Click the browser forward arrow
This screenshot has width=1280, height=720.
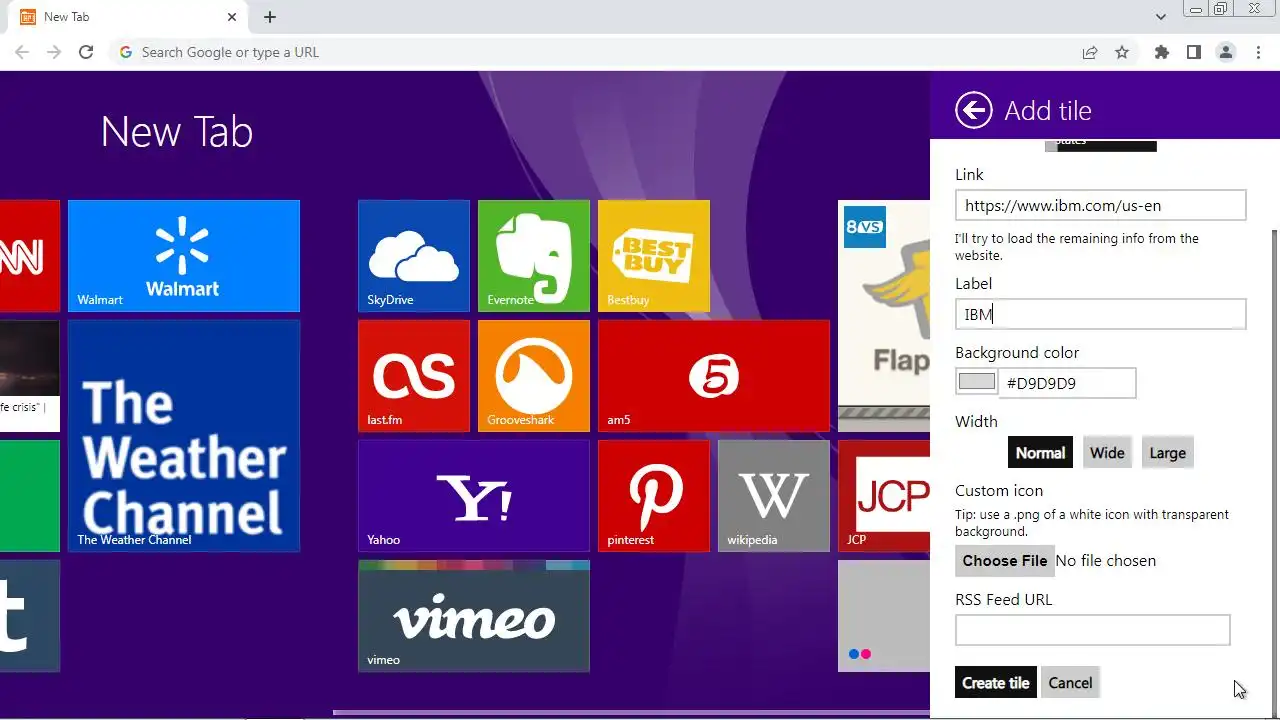pyautogui.click(x=54, y=52)
